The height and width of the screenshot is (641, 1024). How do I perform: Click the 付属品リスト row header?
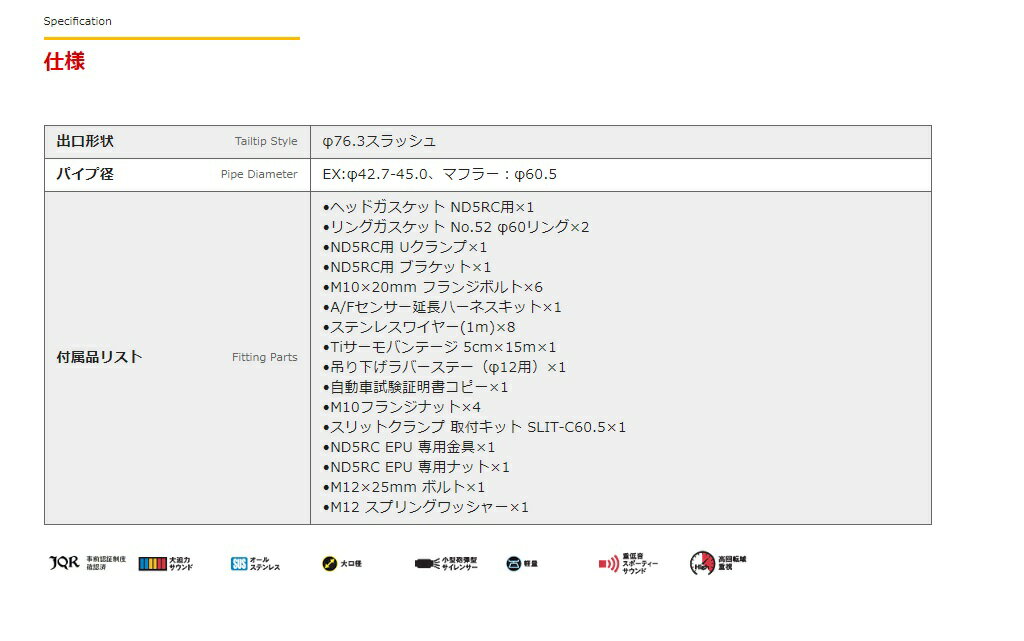click(x=99, y=357)
